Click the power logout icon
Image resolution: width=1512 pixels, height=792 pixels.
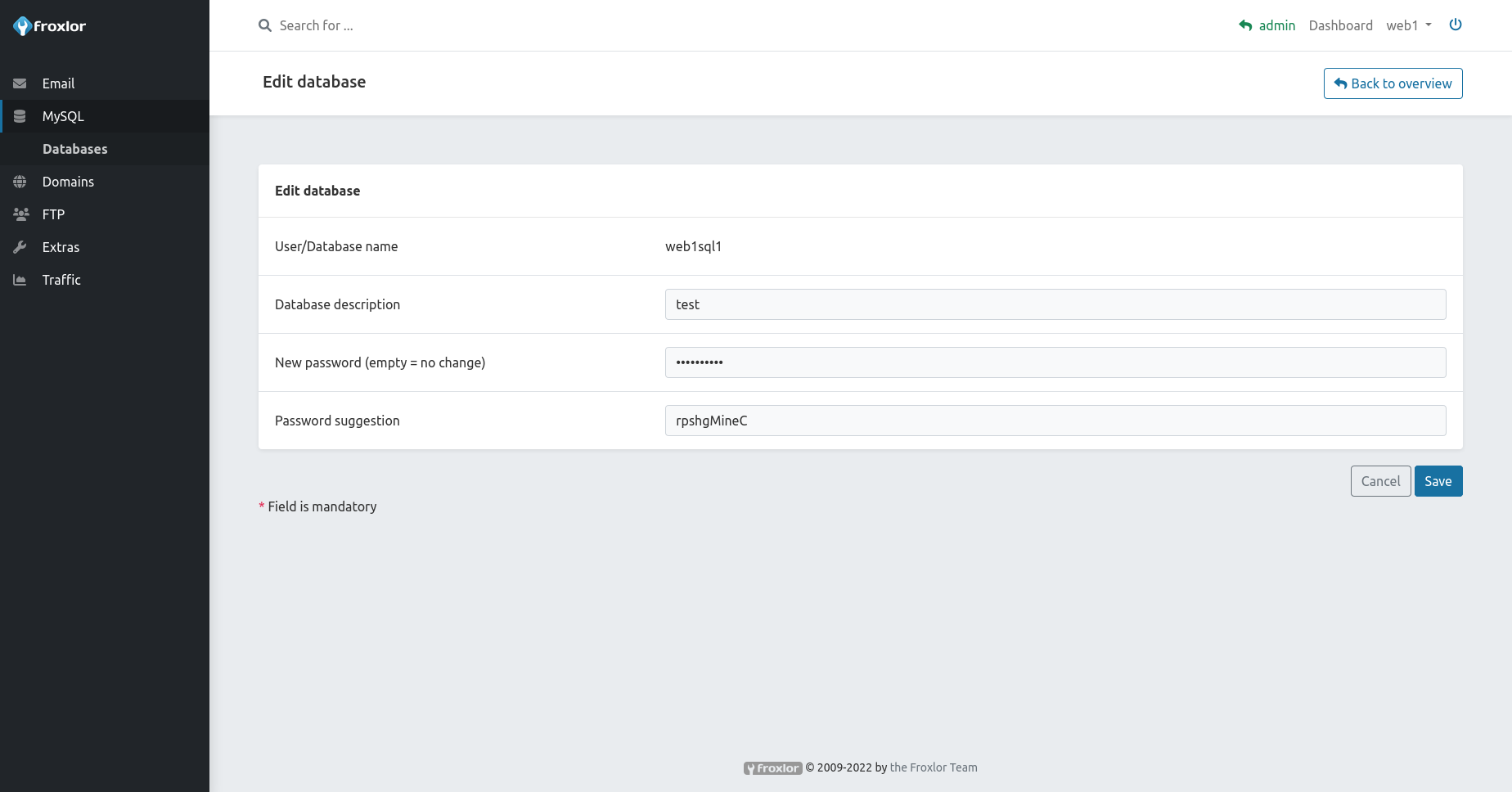tap(1455, 25)
